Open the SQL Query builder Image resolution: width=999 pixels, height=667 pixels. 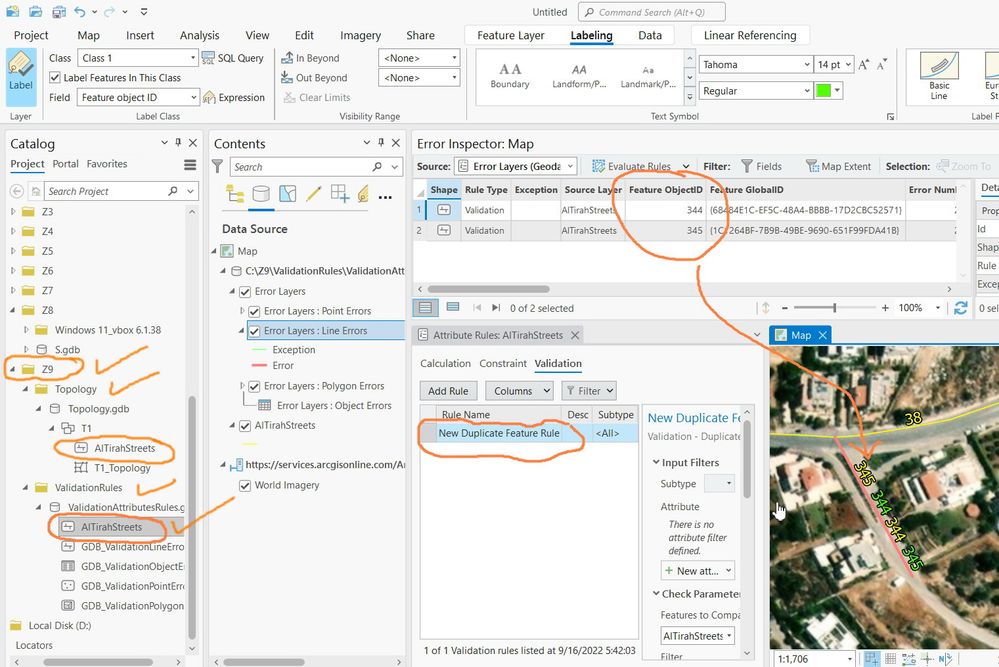click(233, 58)
